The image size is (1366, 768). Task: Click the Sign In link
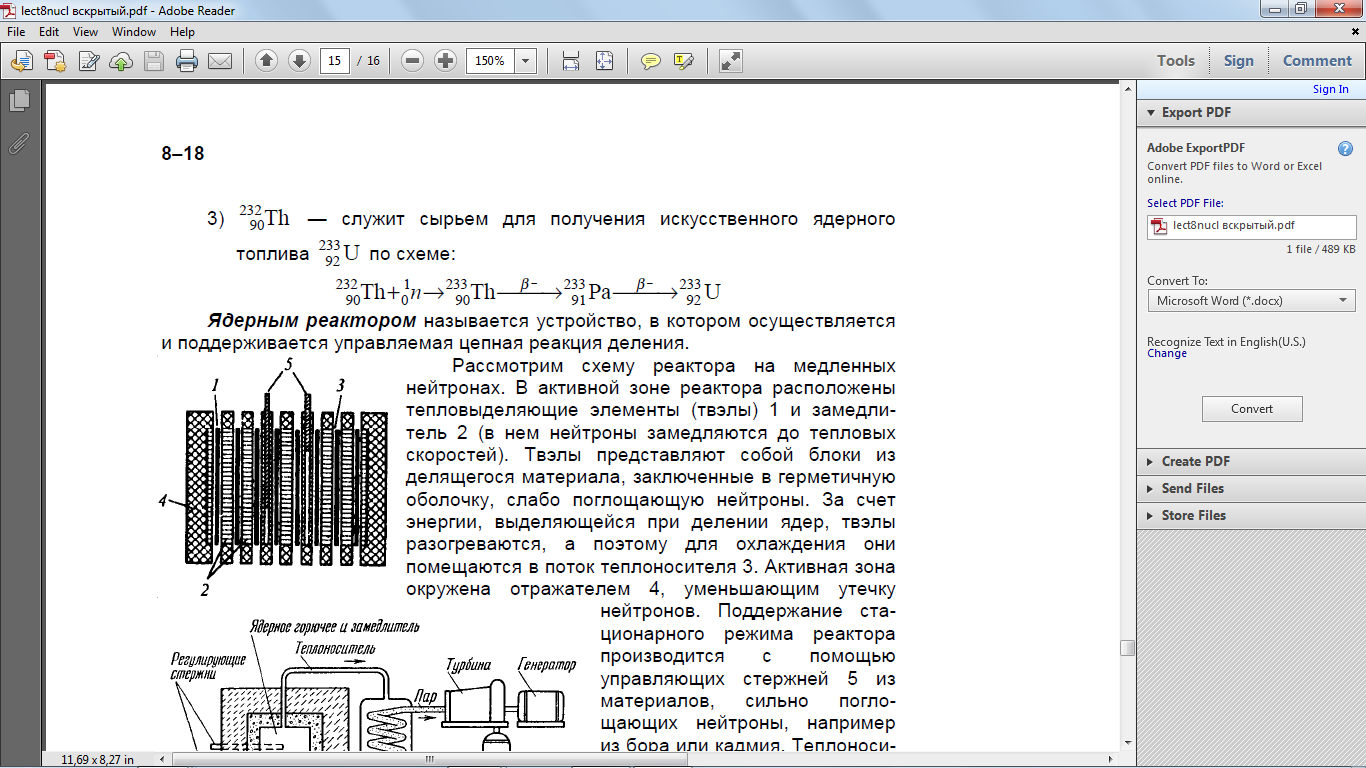point(1330,89)
